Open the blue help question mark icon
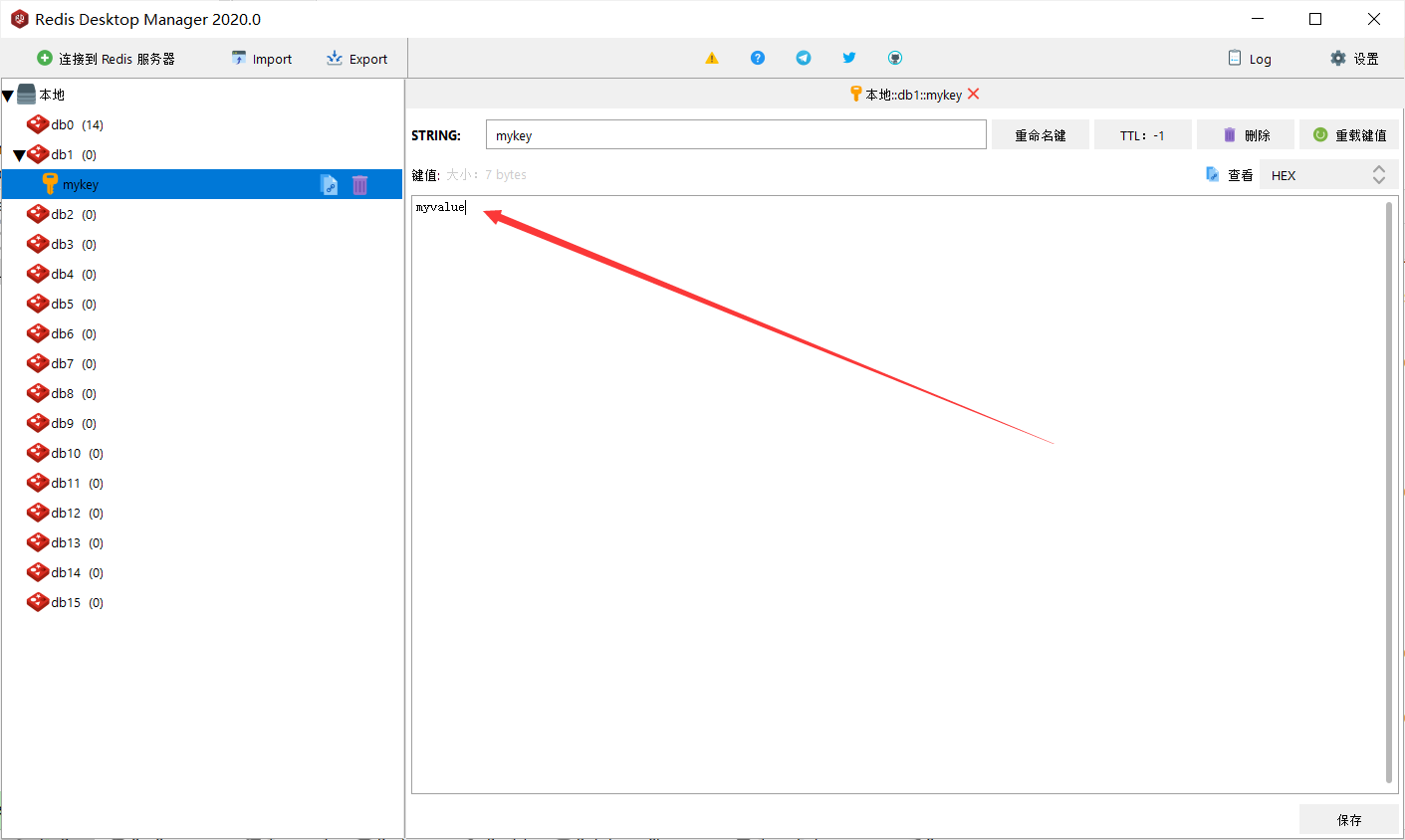 pos(758,58)
